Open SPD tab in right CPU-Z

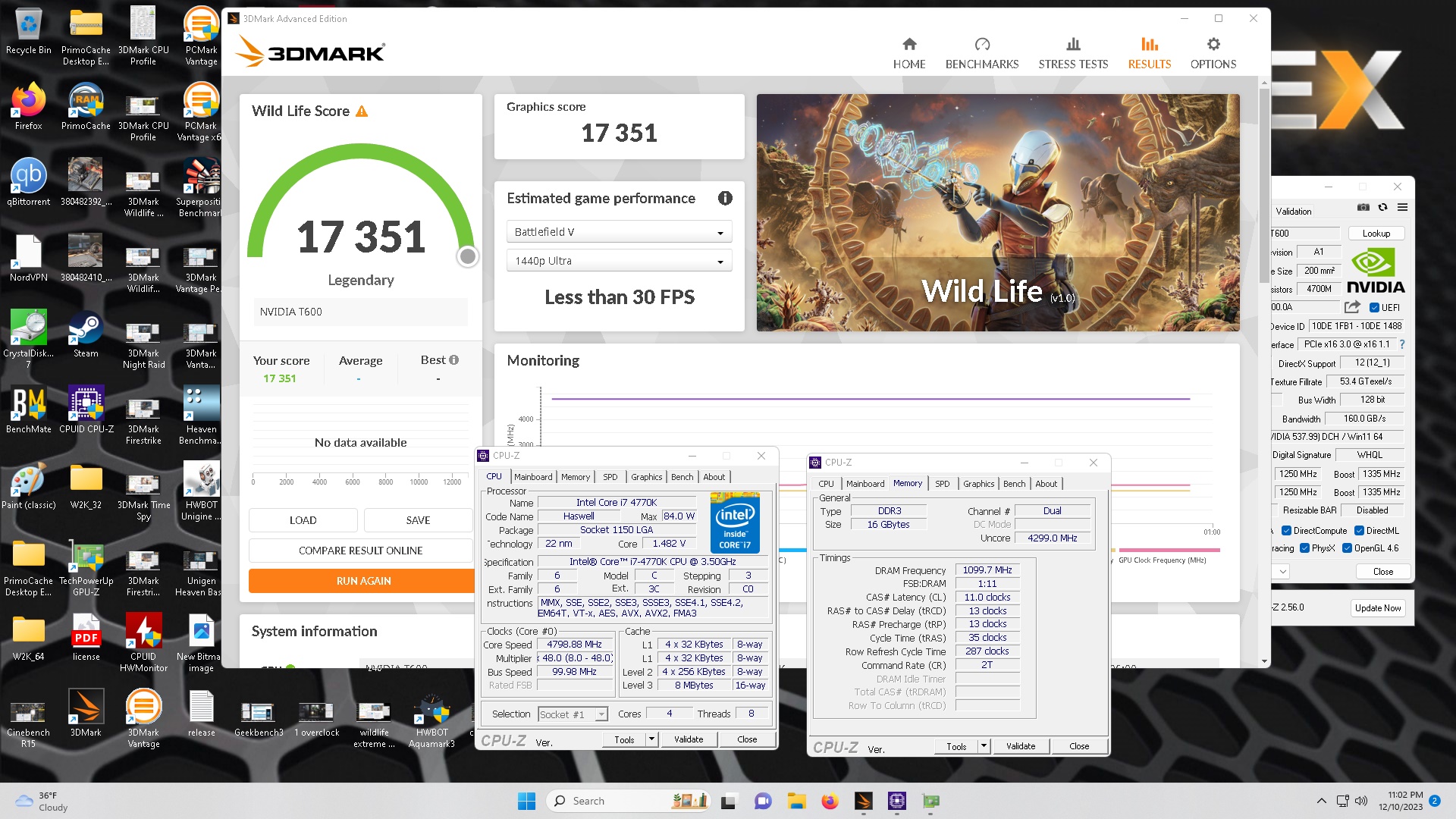tap(942, 484)
